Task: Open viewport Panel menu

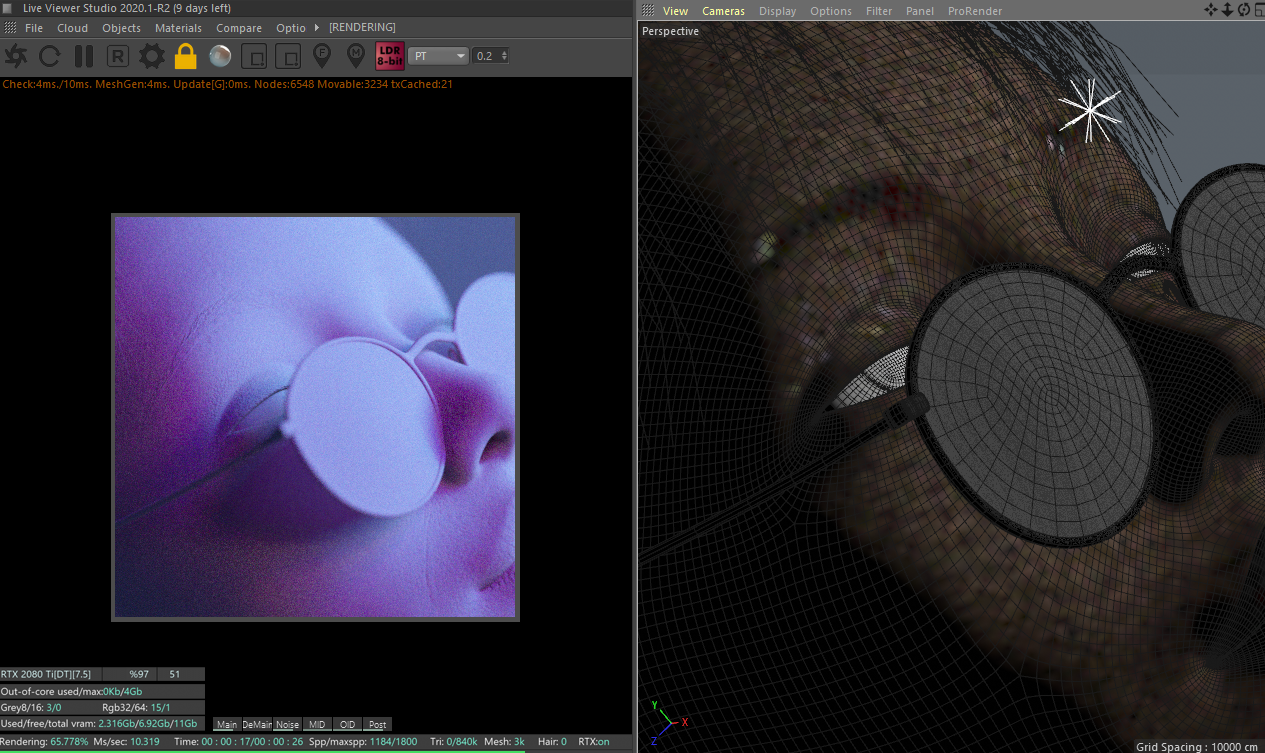Action: click(x=920, y=11)
